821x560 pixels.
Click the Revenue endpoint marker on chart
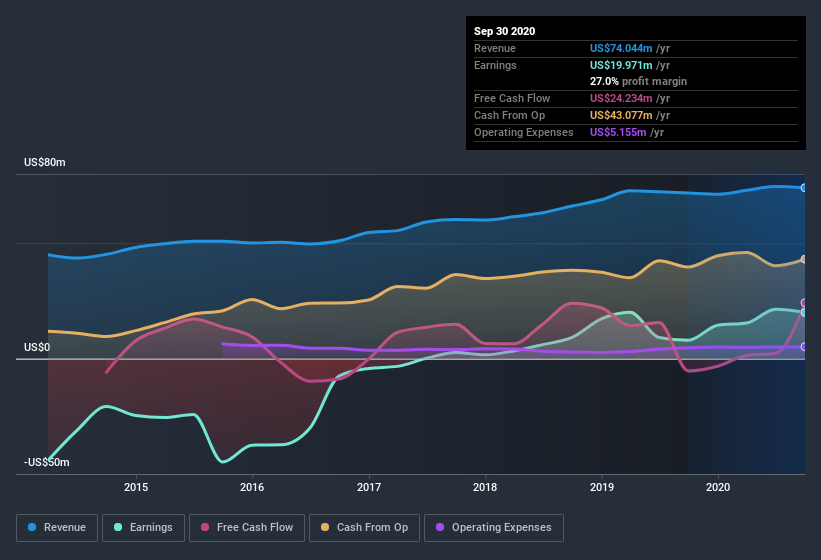pos(804,188)
